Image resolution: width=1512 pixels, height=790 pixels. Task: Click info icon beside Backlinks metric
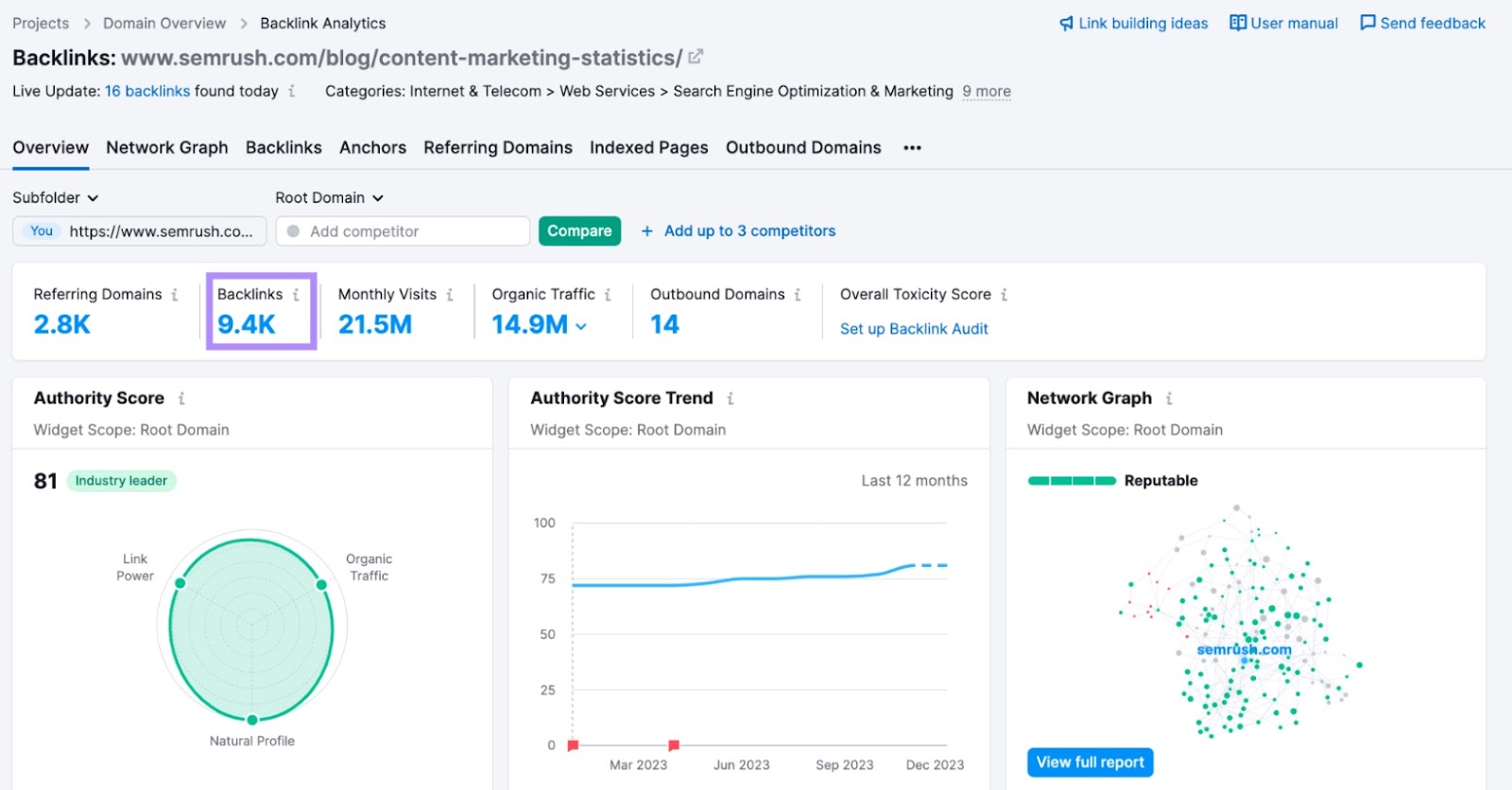(x=296, y=295)
